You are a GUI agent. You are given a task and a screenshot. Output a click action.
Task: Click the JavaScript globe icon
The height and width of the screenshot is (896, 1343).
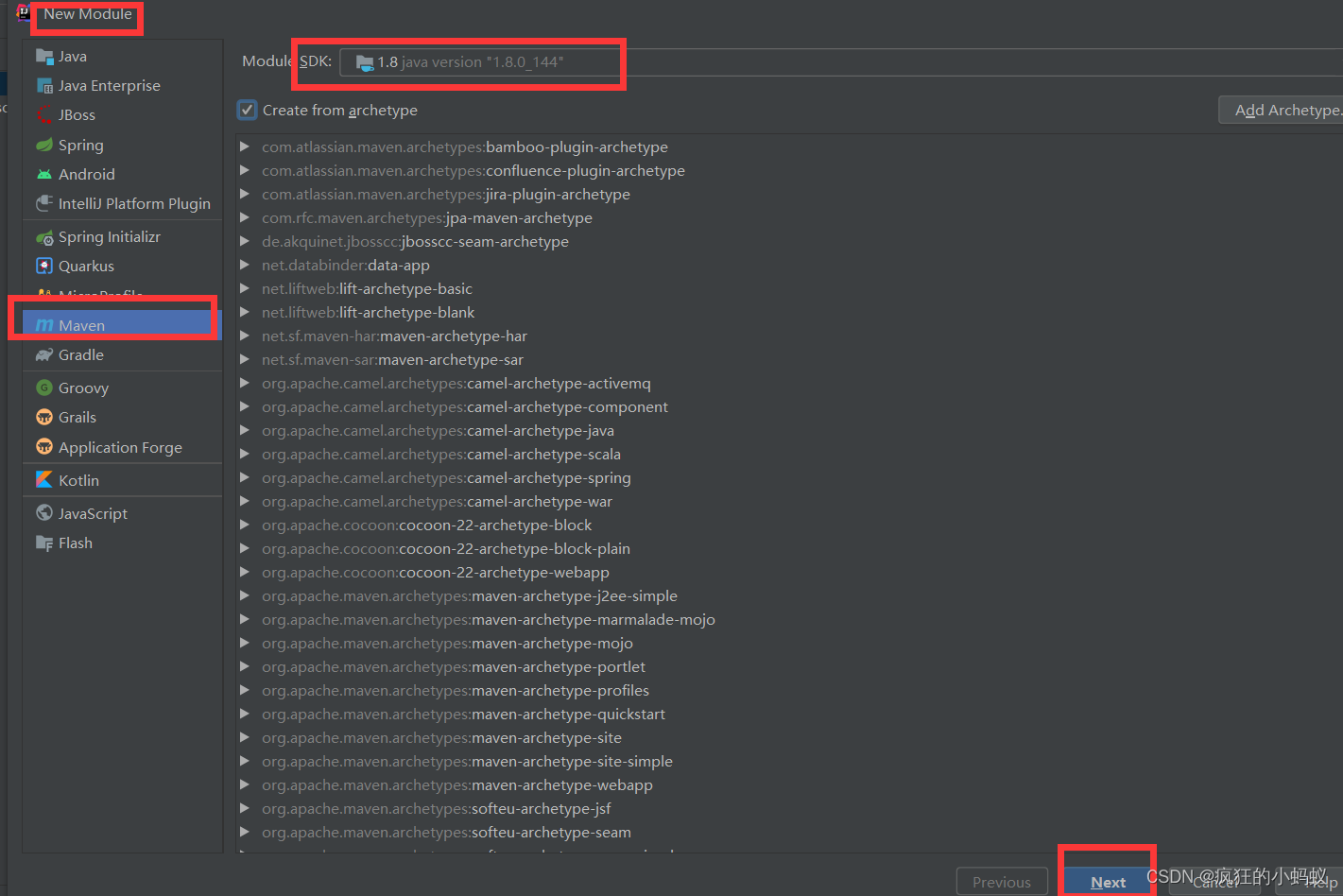44,514
